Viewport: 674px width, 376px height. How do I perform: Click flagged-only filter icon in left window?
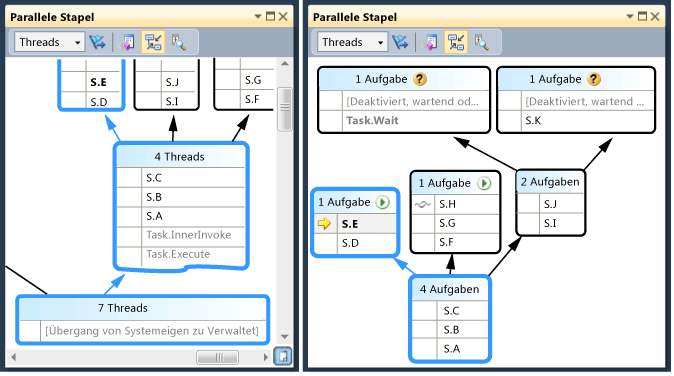click(98, 42)
